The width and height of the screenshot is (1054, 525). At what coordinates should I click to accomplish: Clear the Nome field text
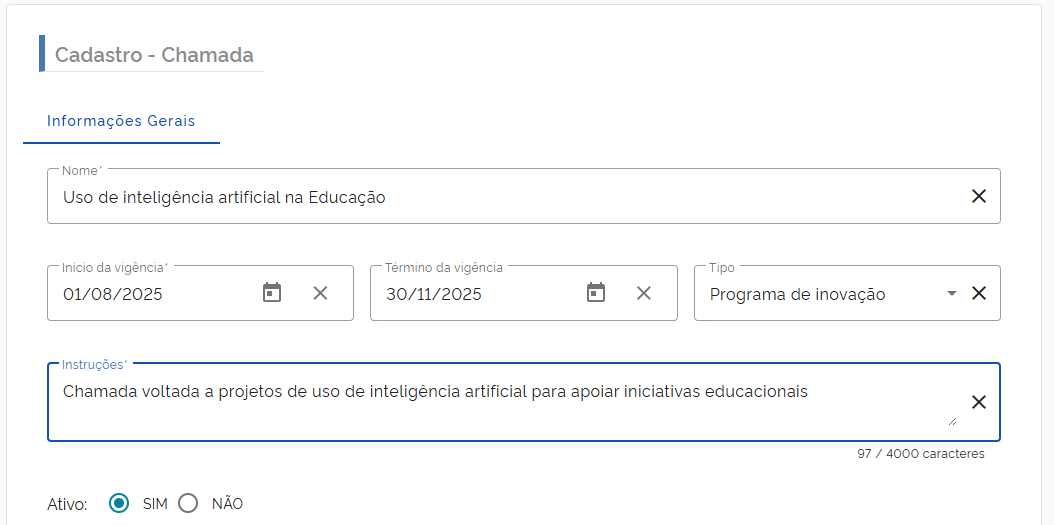(979, 196)
